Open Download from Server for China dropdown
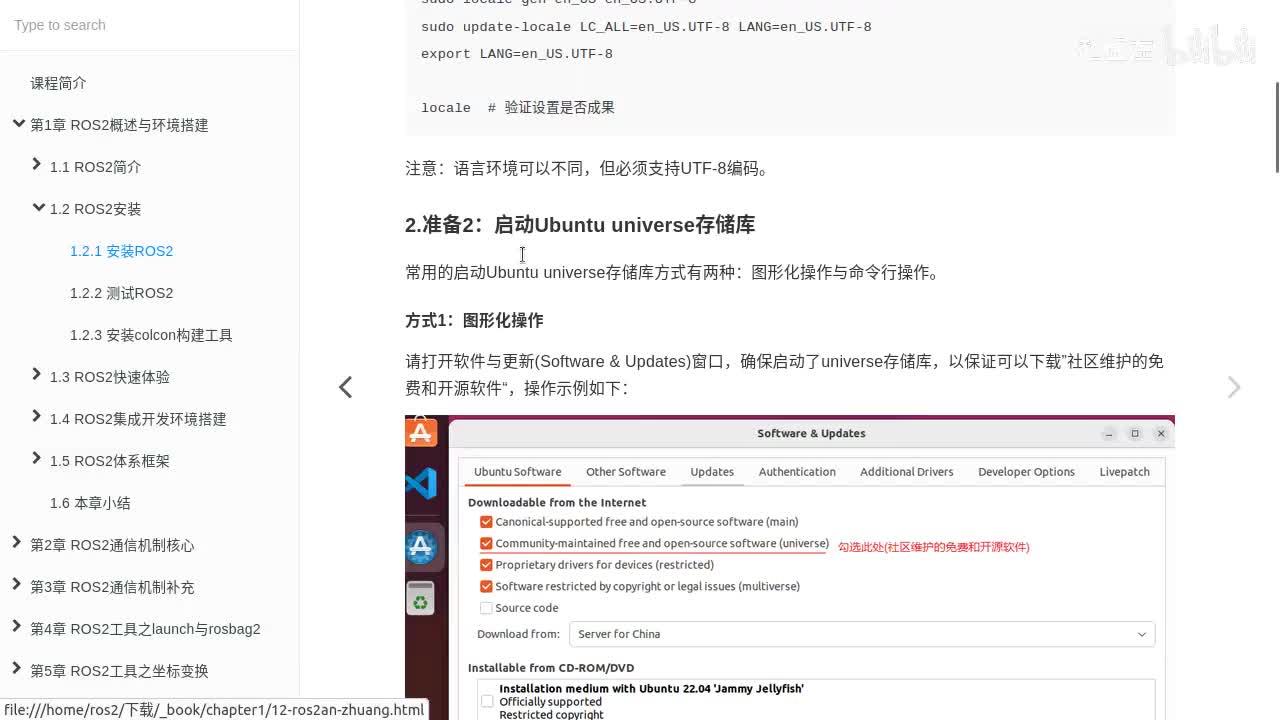 [x=862, y=634]
